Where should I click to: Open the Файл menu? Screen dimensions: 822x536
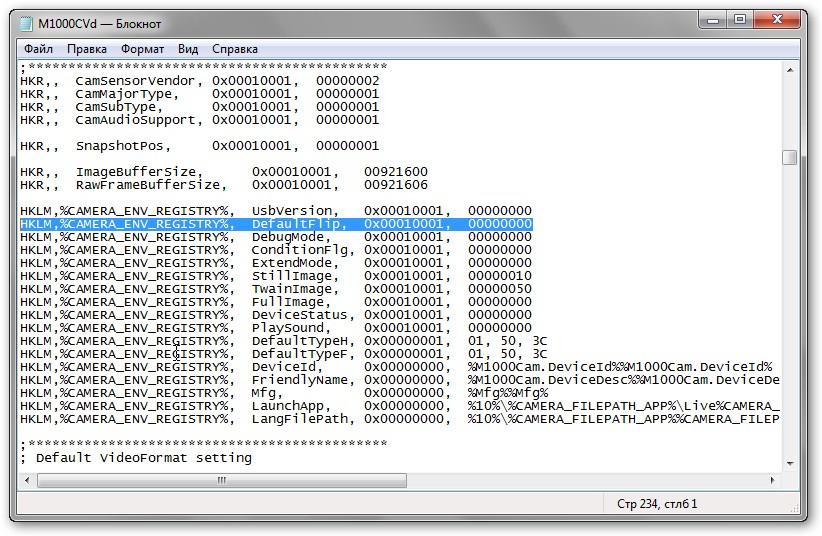(38, 48)
